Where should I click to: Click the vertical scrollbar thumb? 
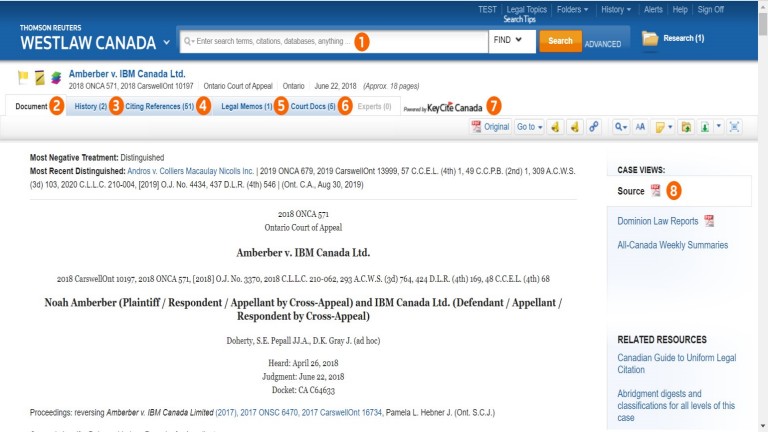763,23
